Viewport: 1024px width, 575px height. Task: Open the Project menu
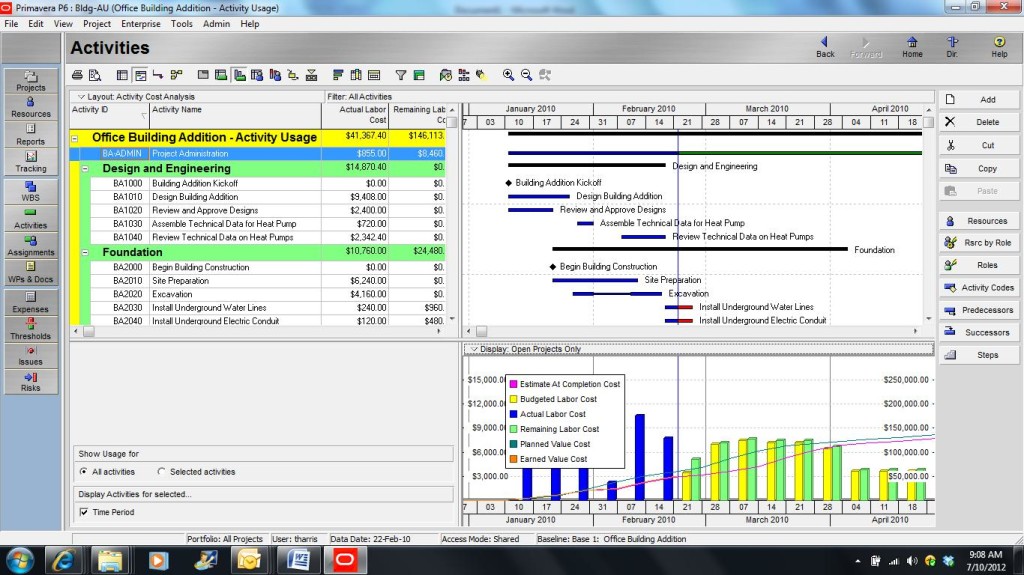[x=97, y=24]
